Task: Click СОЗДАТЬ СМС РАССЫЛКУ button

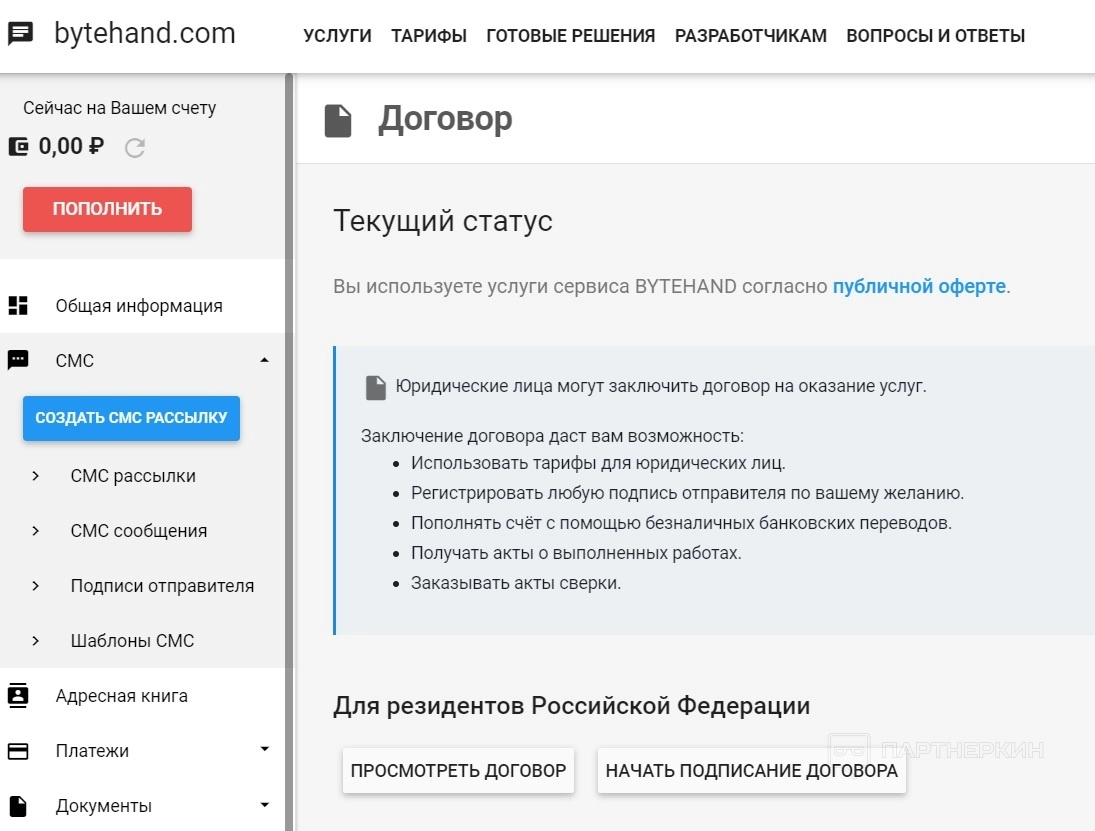Action: click(131, 418)
